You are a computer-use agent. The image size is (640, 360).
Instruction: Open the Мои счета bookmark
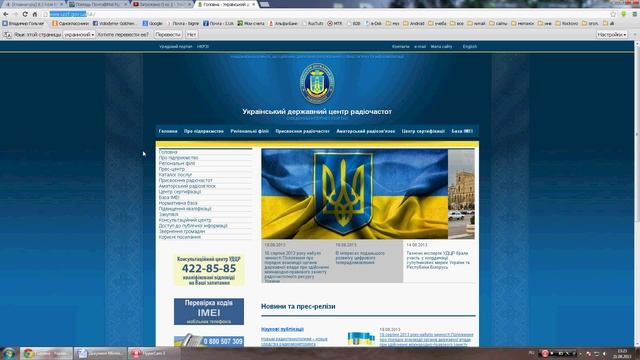click(251, 24)
